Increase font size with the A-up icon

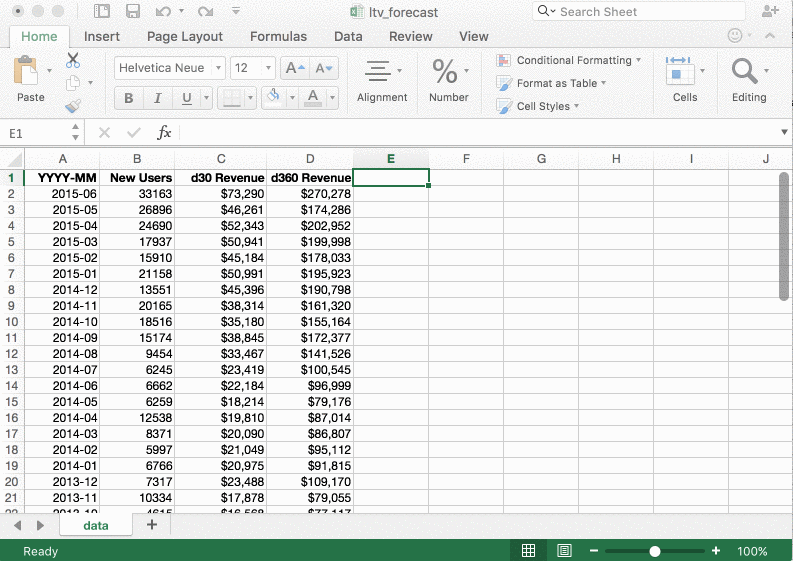click(x=295, y=68)
